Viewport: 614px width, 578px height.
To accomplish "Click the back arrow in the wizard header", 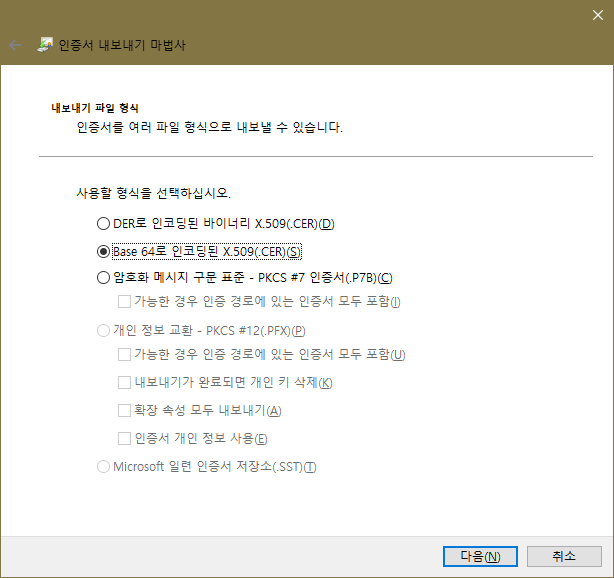I will (x=15, y=45).
